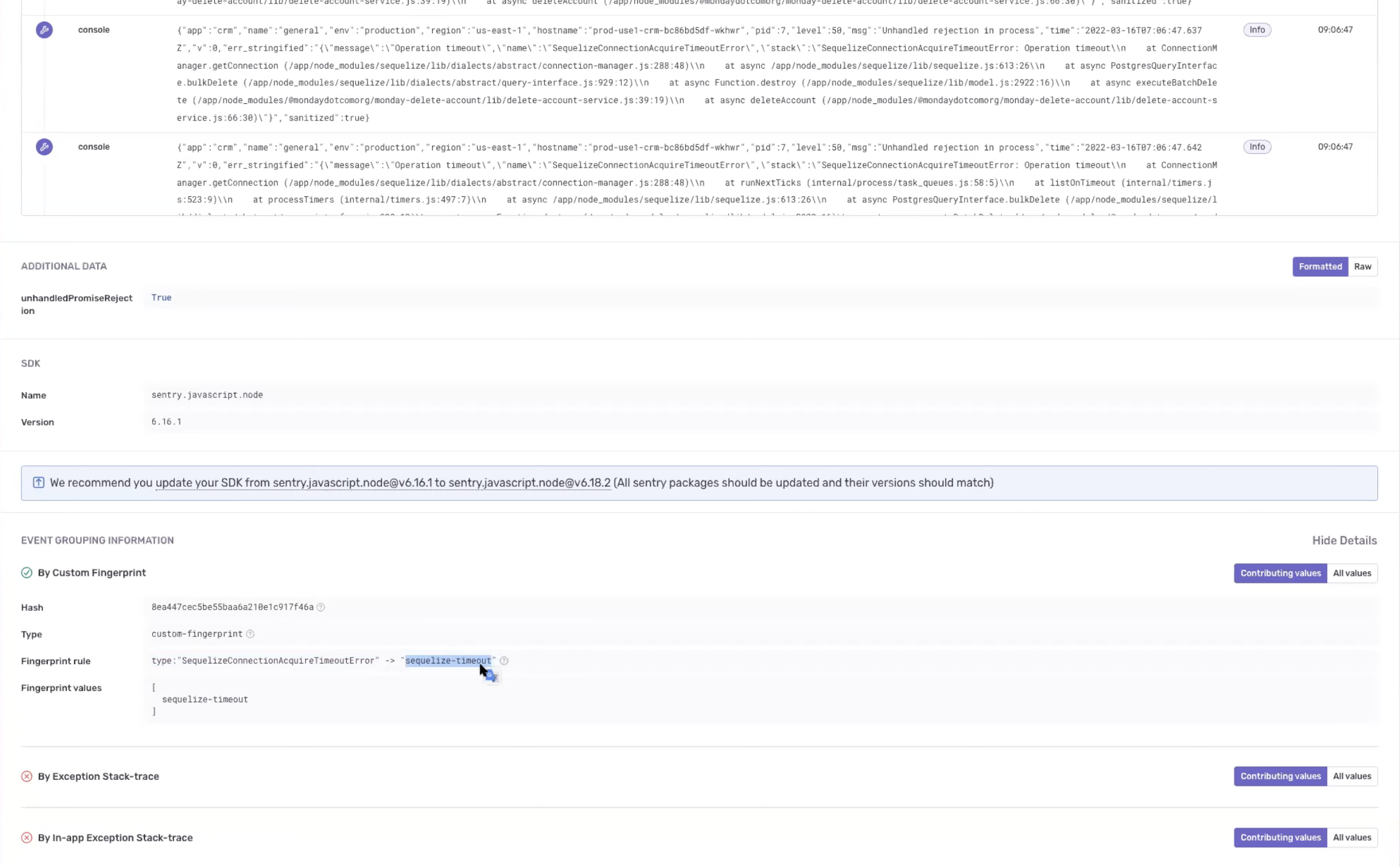The image size is (1400, 867).
Task: Click the second console breadcrumb wrench icon
Action: pyautogui.click(x=44, y=147)
